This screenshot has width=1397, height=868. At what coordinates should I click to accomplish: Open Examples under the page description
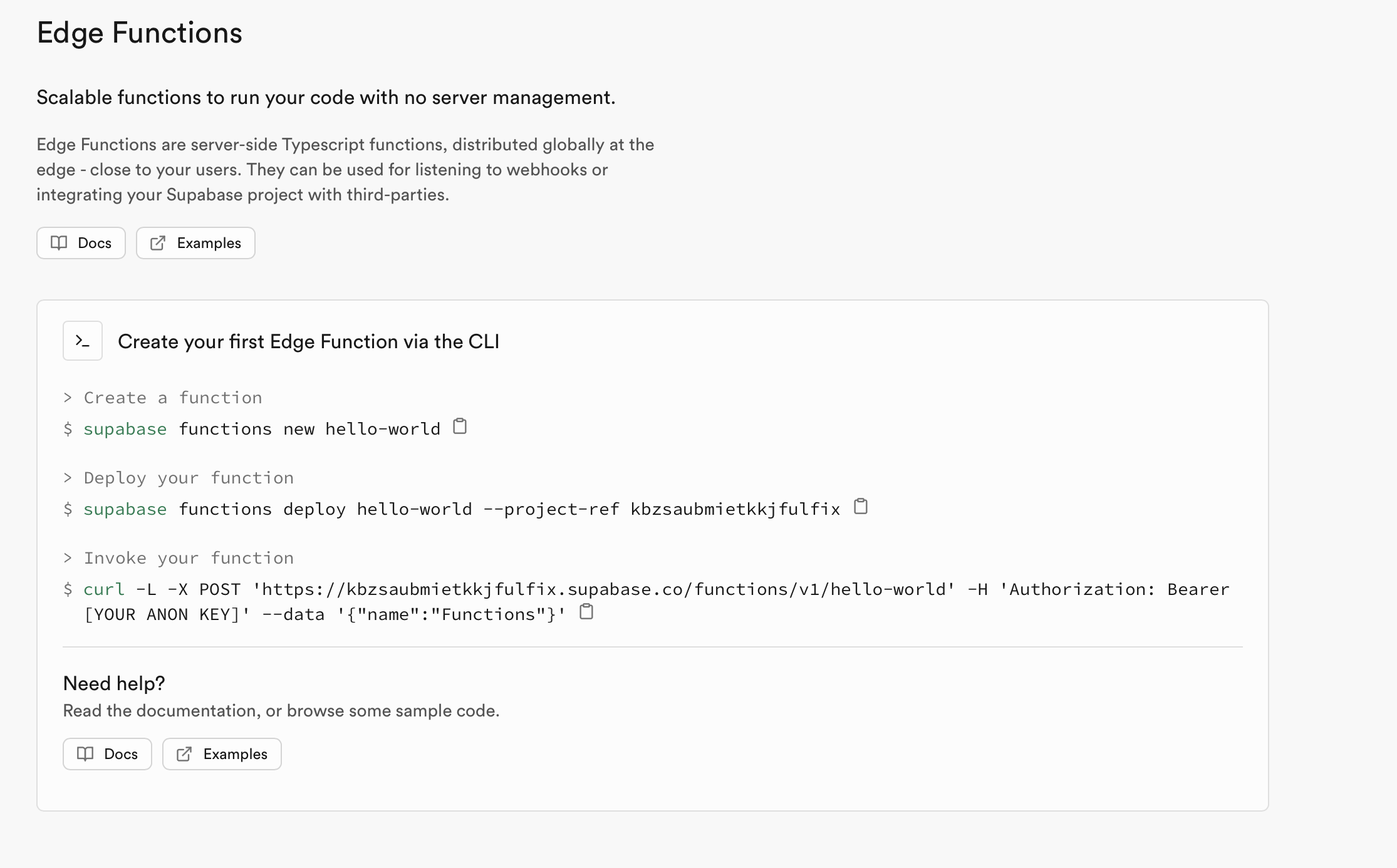pos(195,243)
